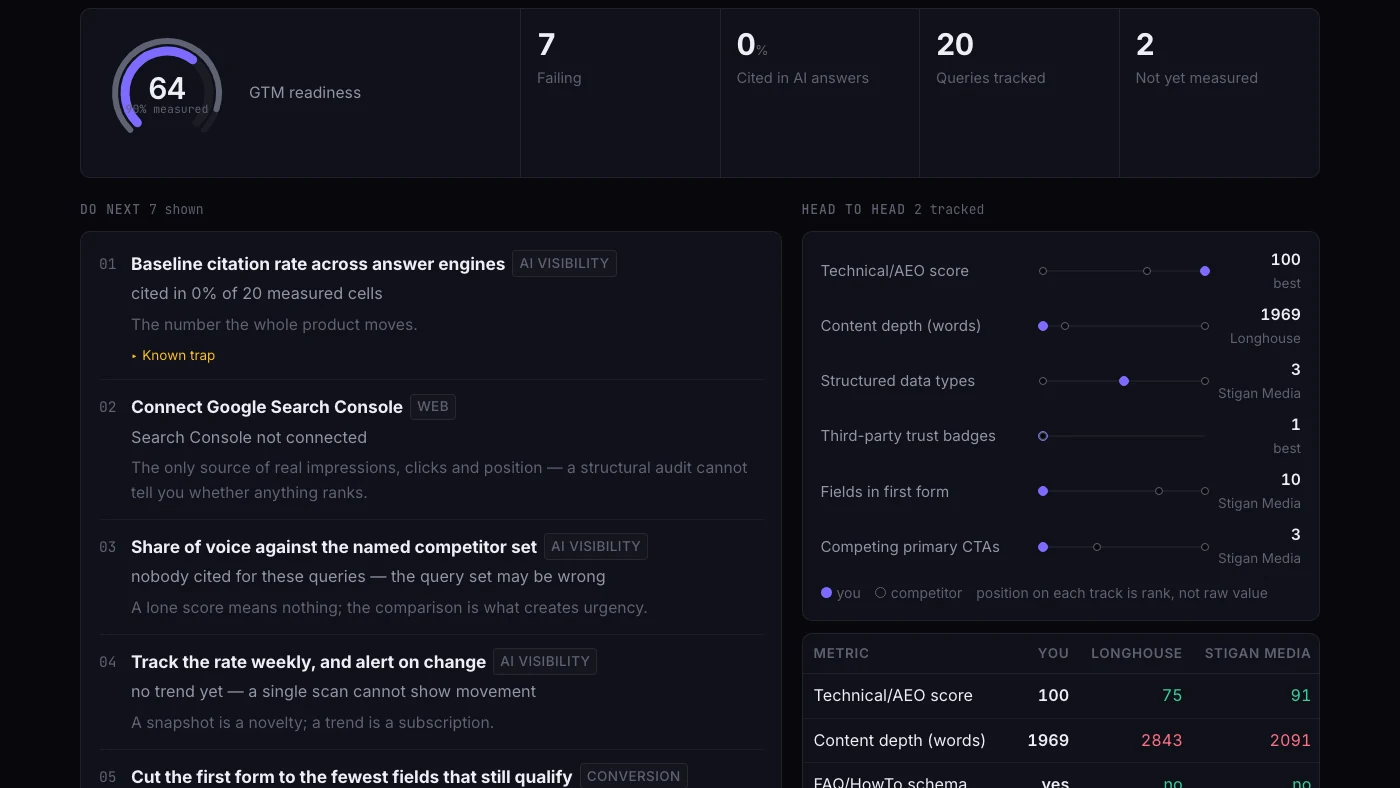Viewport: 1400px width, 788px height.
Task: Click Stigan Media's green 91 score cell
Action: [x=1300, y=695]
